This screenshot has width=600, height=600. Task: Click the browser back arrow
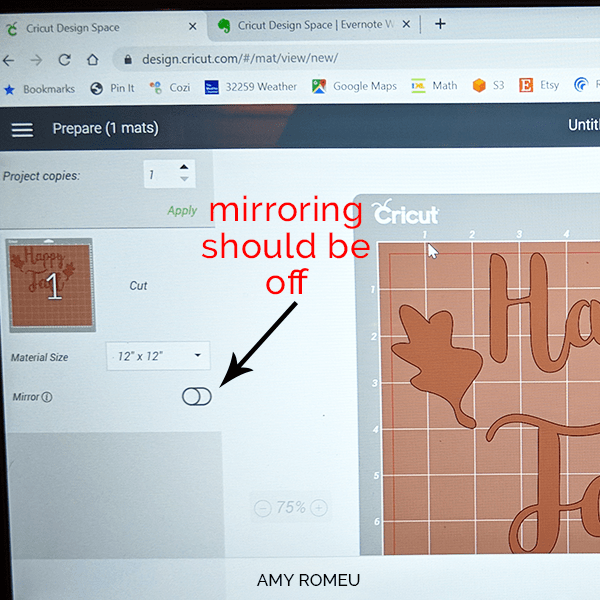tap(8, 60)
